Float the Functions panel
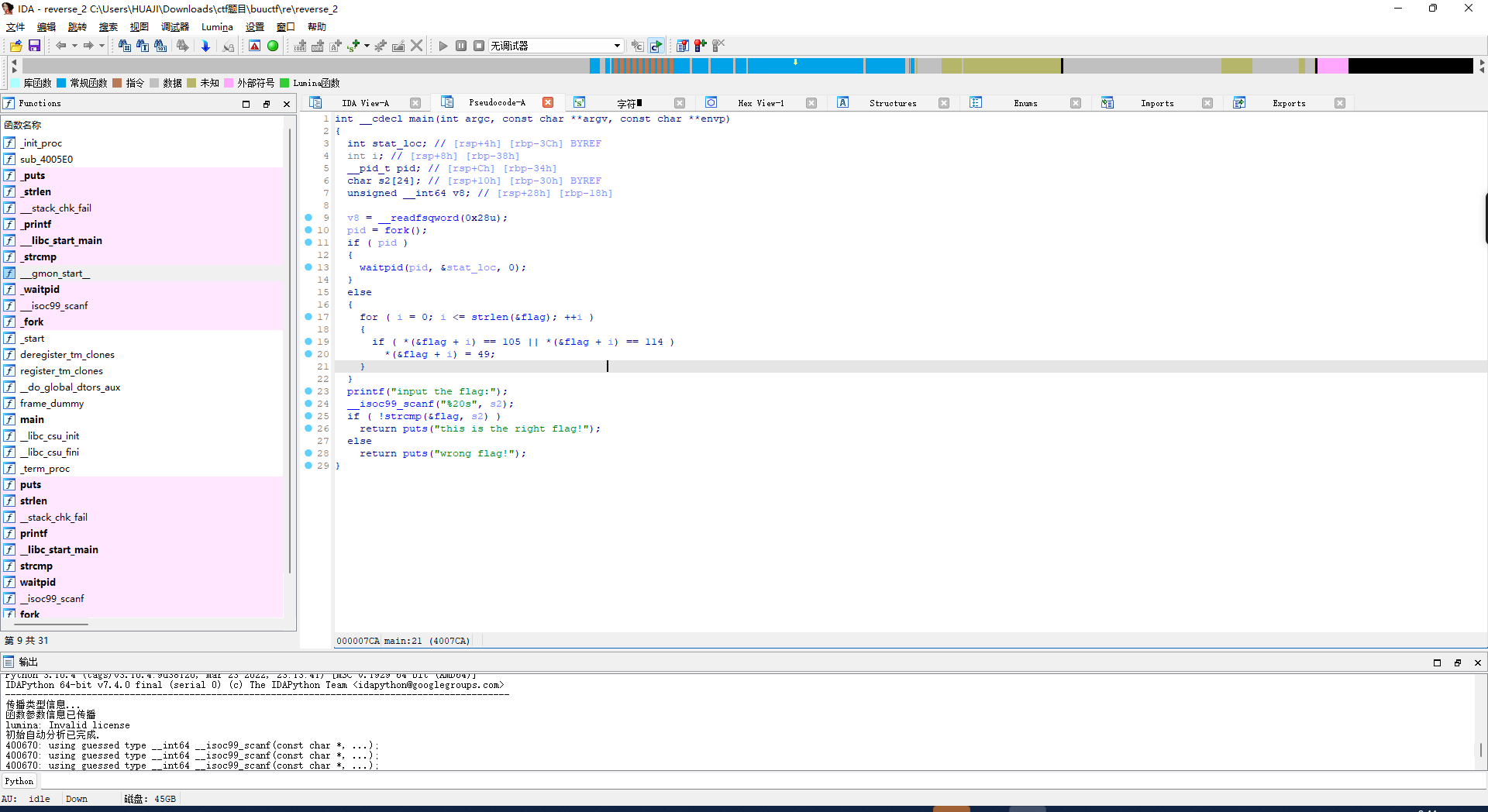Image resolution: width=1488 pixels, height=812 pixels. pyautogui.click(x=267, y=104)
